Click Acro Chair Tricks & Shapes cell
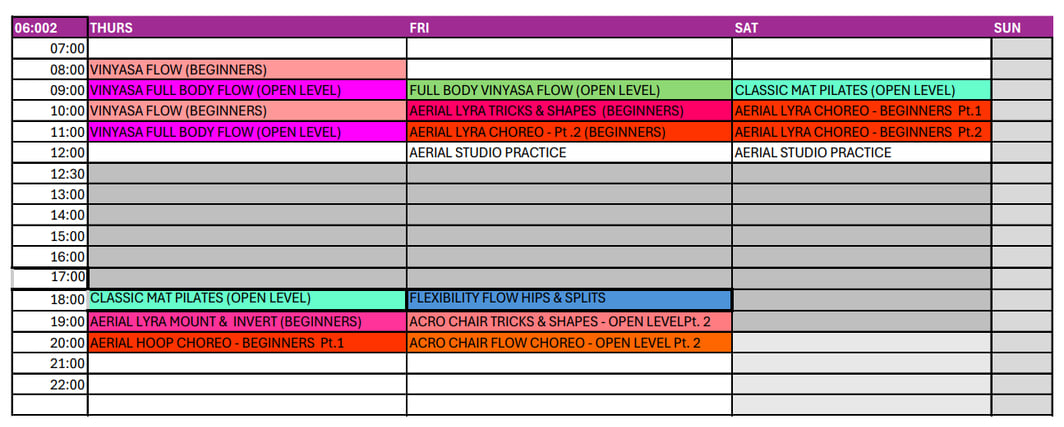1064x427 pixels. pyautogui.click(x=569, y=322)
